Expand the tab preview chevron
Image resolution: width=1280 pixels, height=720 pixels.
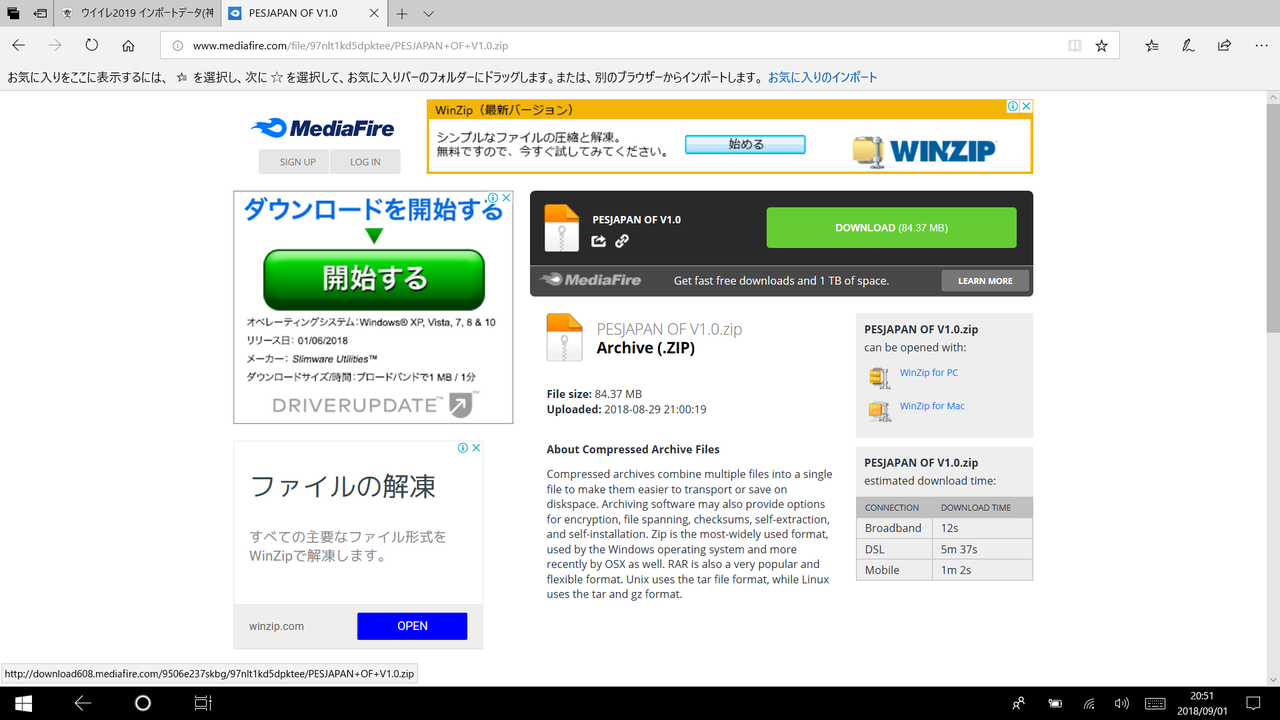tap(428, 14)
